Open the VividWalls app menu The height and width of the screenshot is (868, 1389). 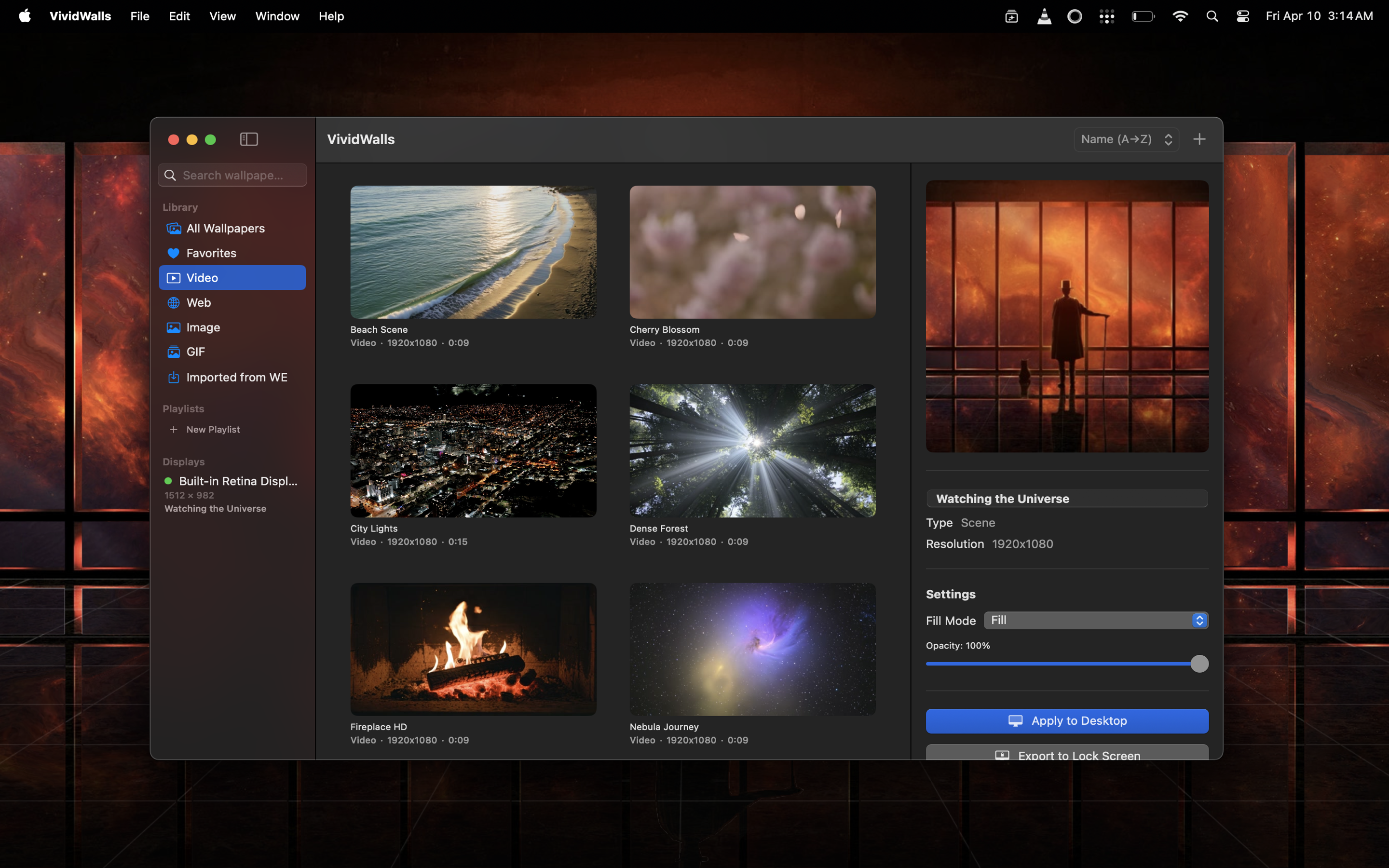pyautogui.click(x=81, y=16)
